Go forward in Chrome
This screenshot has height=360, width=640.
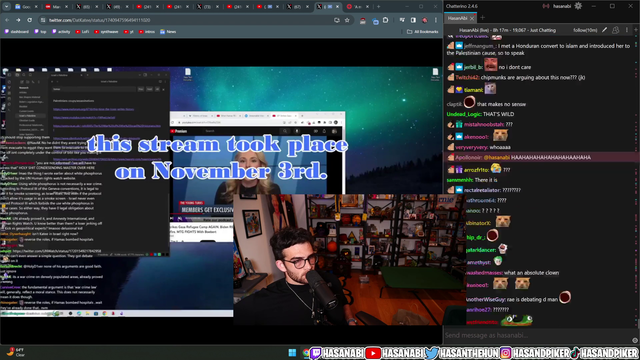(x=18, y=20)
